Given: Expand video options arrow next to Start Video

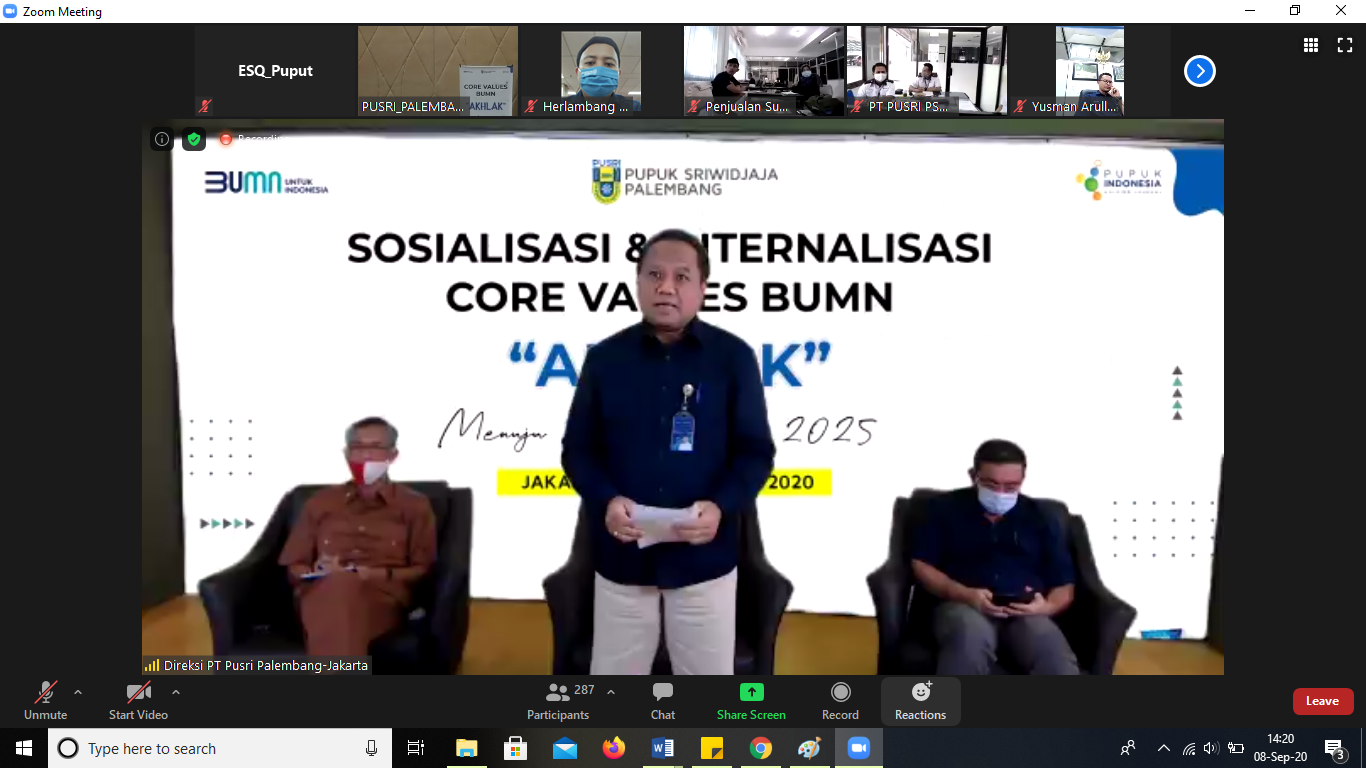Looking at the screenshot, I should click(176, 692).
